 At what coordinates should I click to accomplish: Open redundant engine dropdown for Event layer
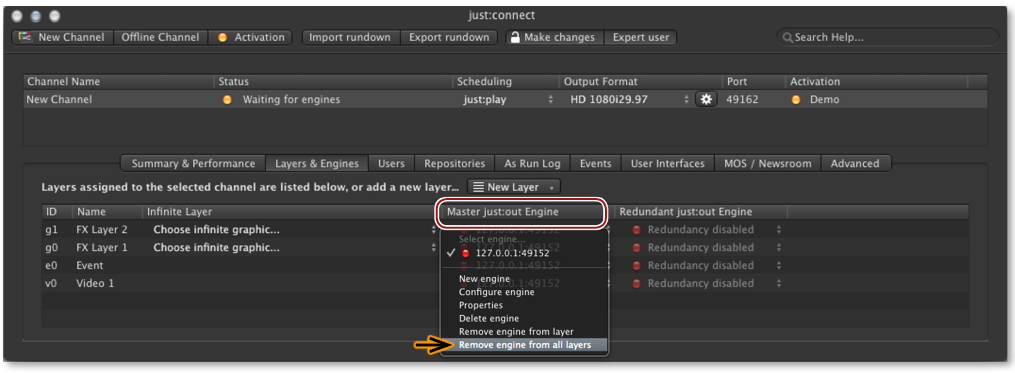[x=707, y=266]
